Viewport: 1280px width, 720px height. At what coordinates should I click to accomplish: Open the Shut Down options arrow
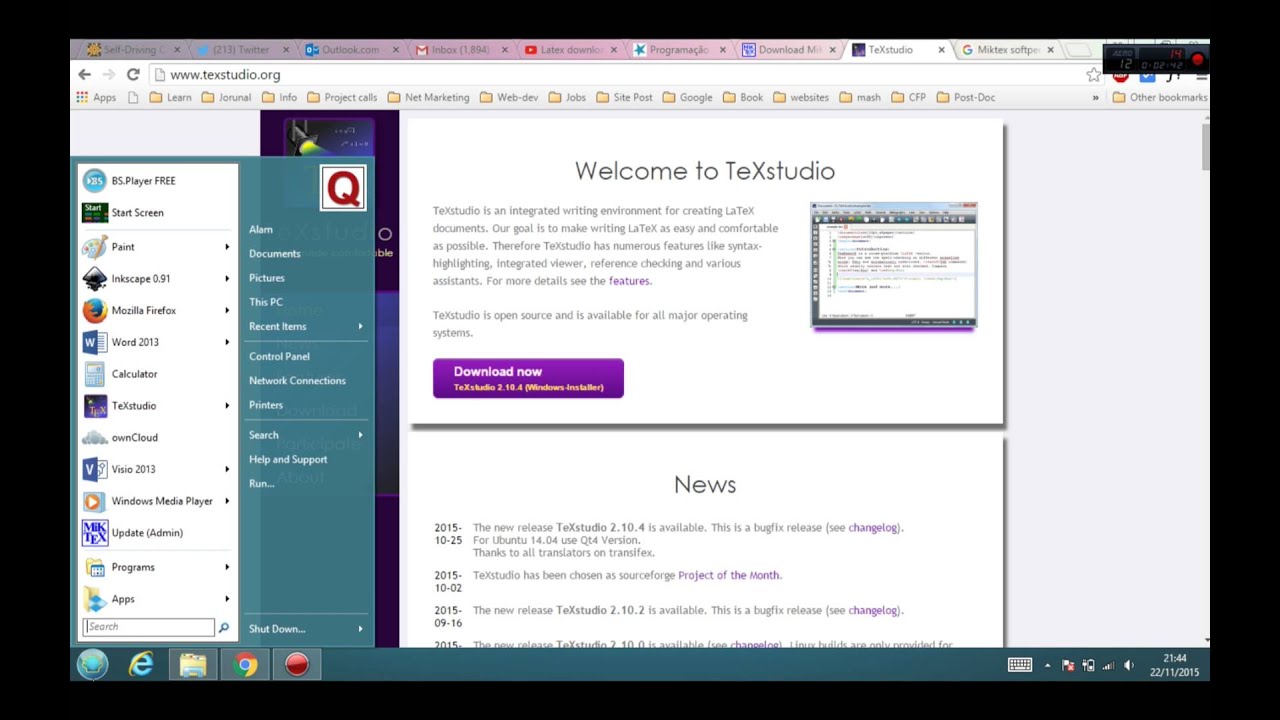(x=360, y=629)
